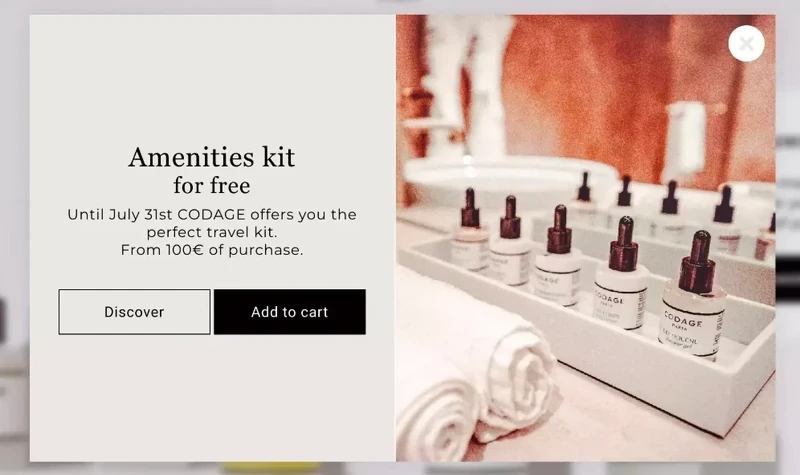
Task: Click the dropper cap of the nearest bottle
Action: (x=698, y=263)
